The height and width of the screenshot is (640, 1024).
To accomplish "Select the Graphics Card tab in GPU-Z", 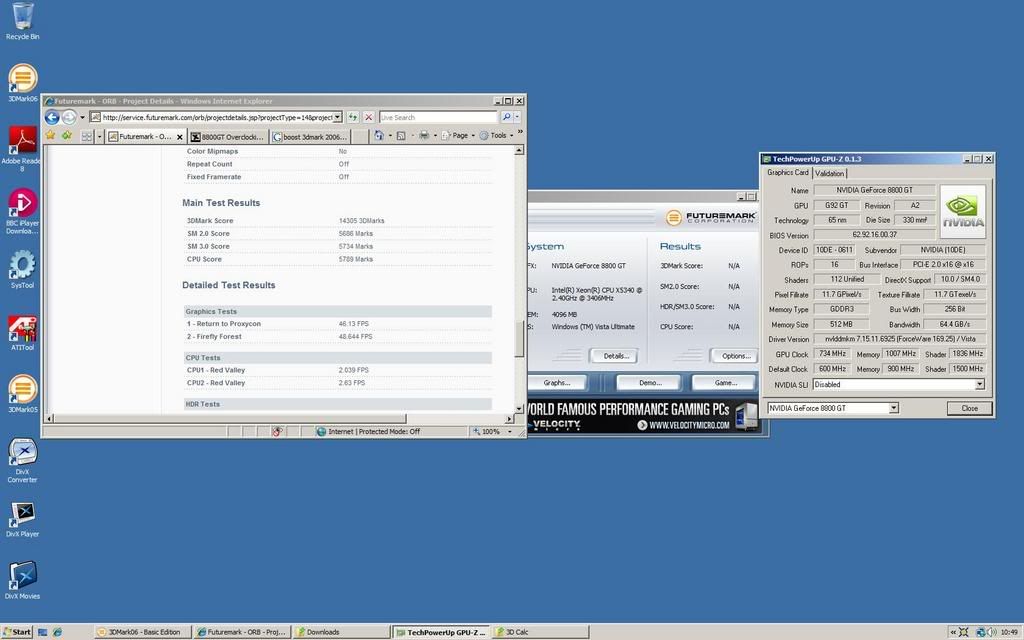I will [x=788, y=173].
